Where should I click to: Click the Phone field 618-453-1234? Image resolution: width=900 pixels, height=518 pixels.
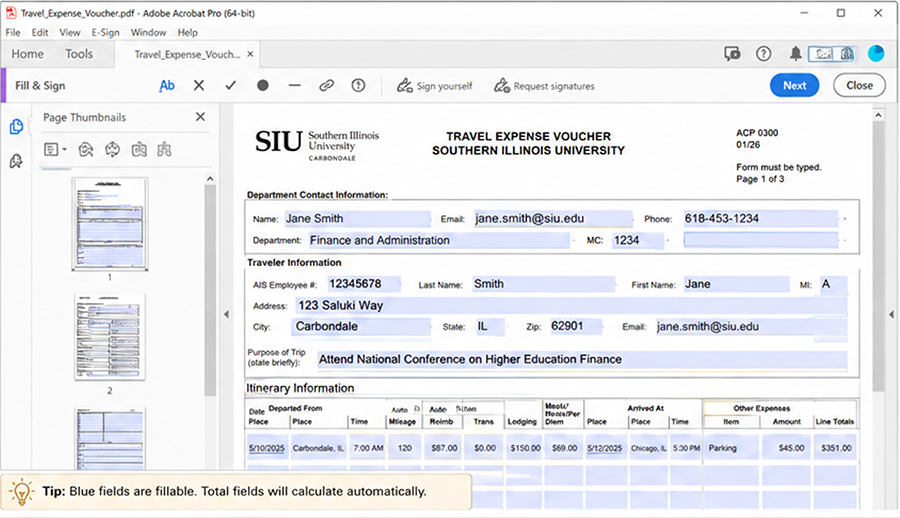tap(760, 219)
